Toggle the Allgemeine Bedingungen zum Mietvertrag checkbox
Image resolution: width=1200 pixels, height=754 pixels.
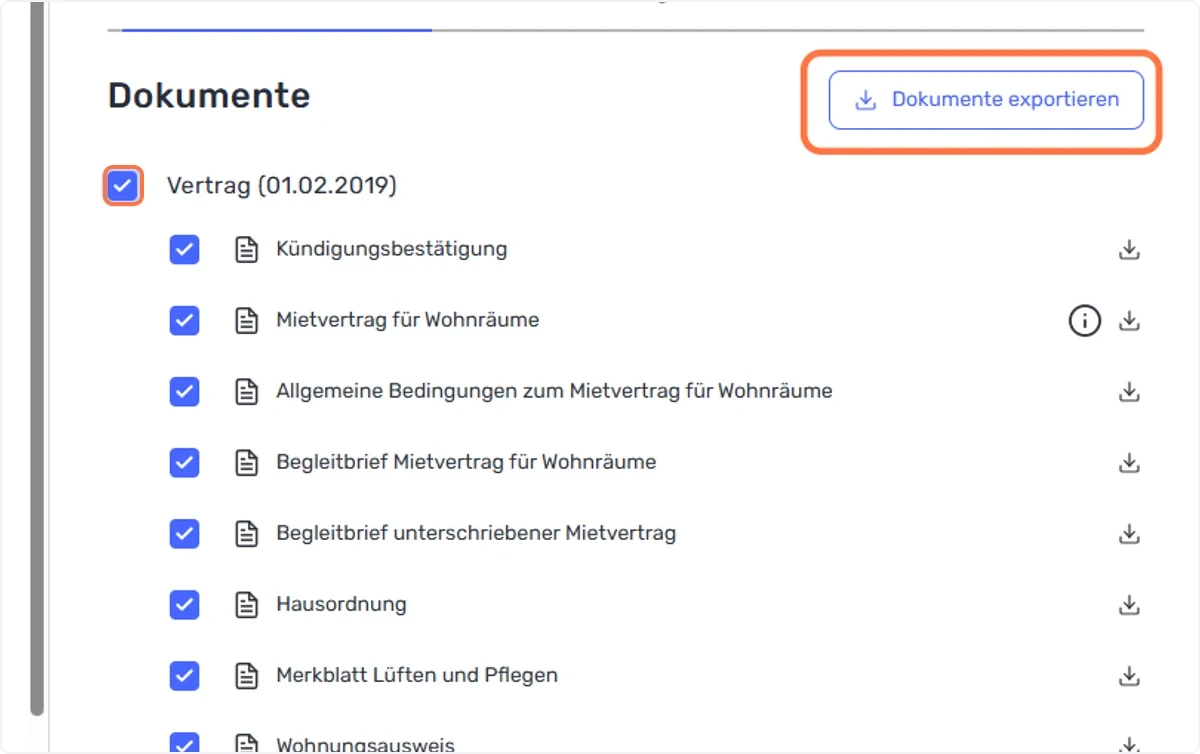click(184, 392)
